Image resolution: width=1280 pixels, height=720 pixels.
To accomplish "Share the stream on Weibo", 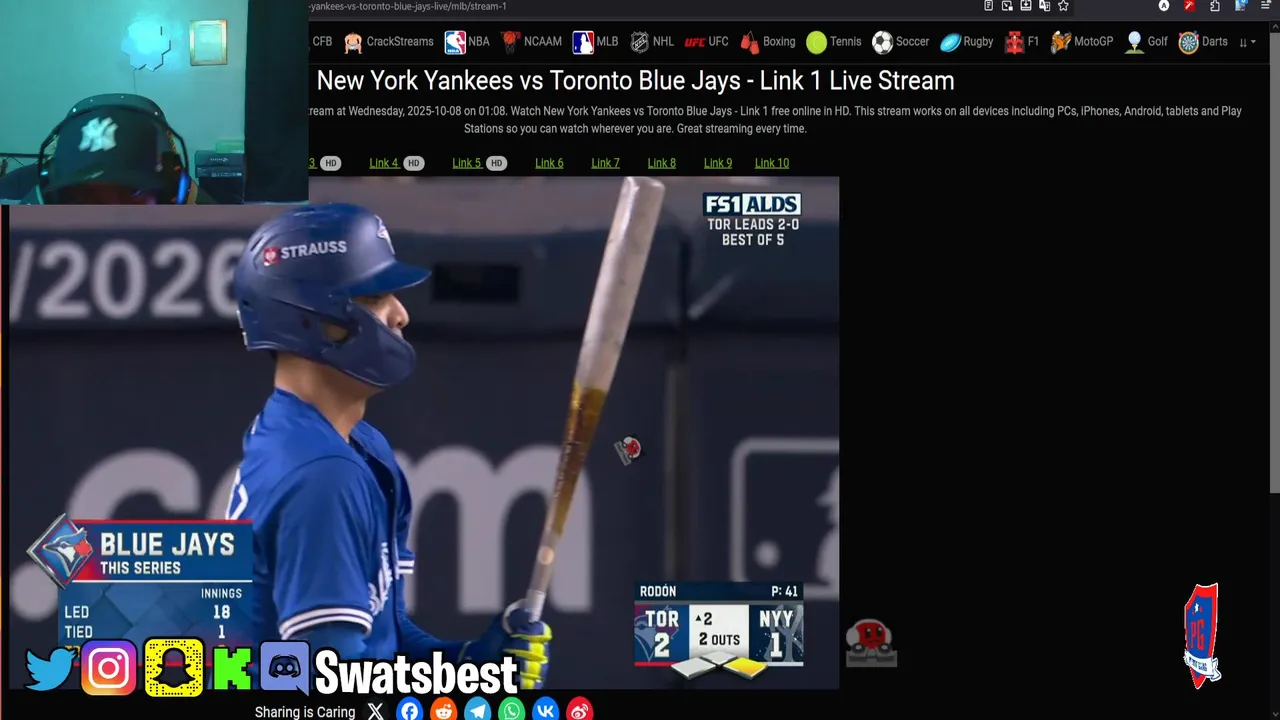I will 579,711.
